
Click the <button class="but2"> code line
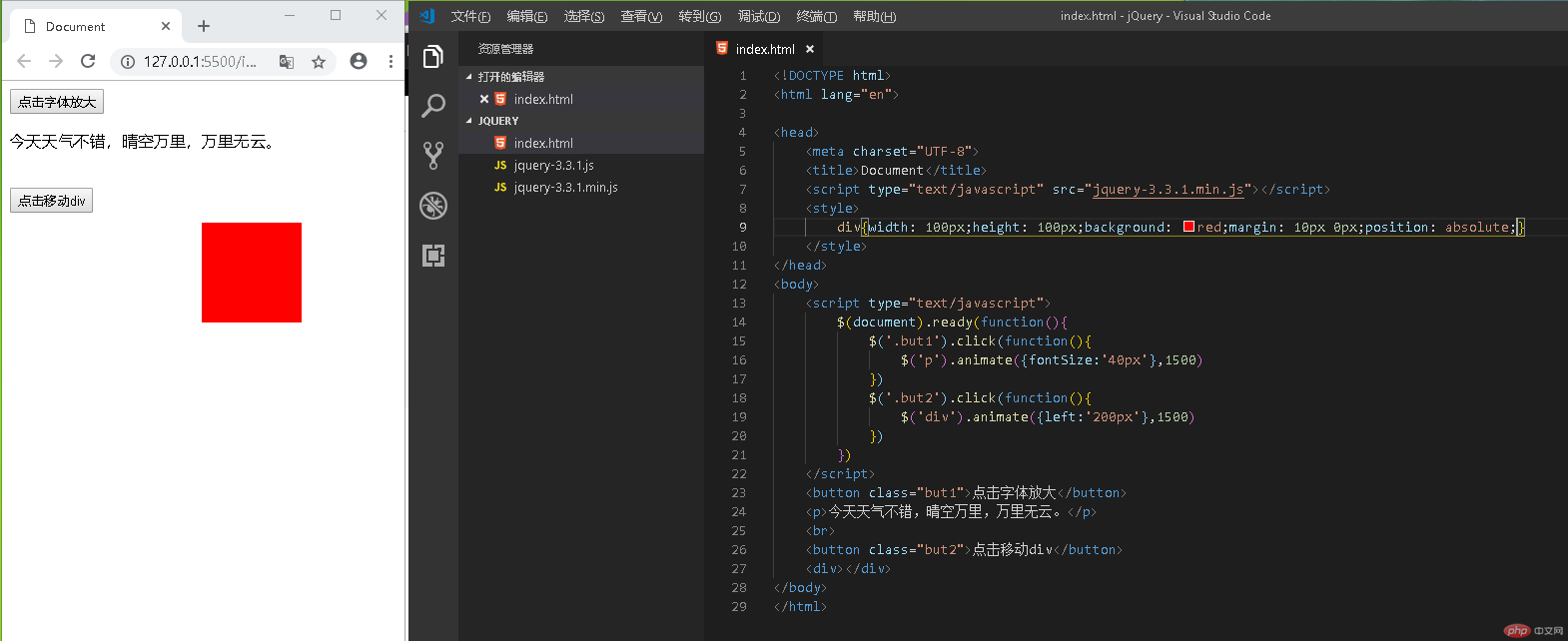pyautogui.click(x=964, y=549)
